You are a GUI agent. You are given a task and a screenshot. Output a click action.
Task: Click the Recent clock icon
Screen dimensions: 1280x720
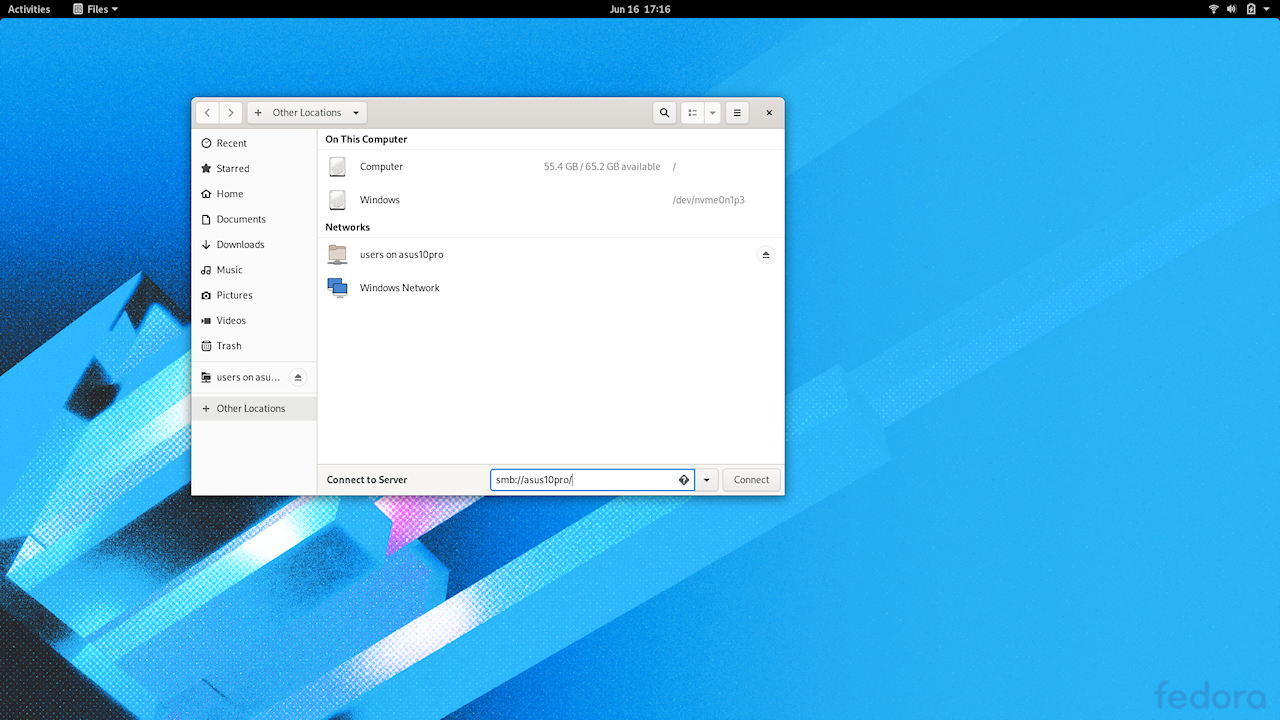[x=206, y=143]
